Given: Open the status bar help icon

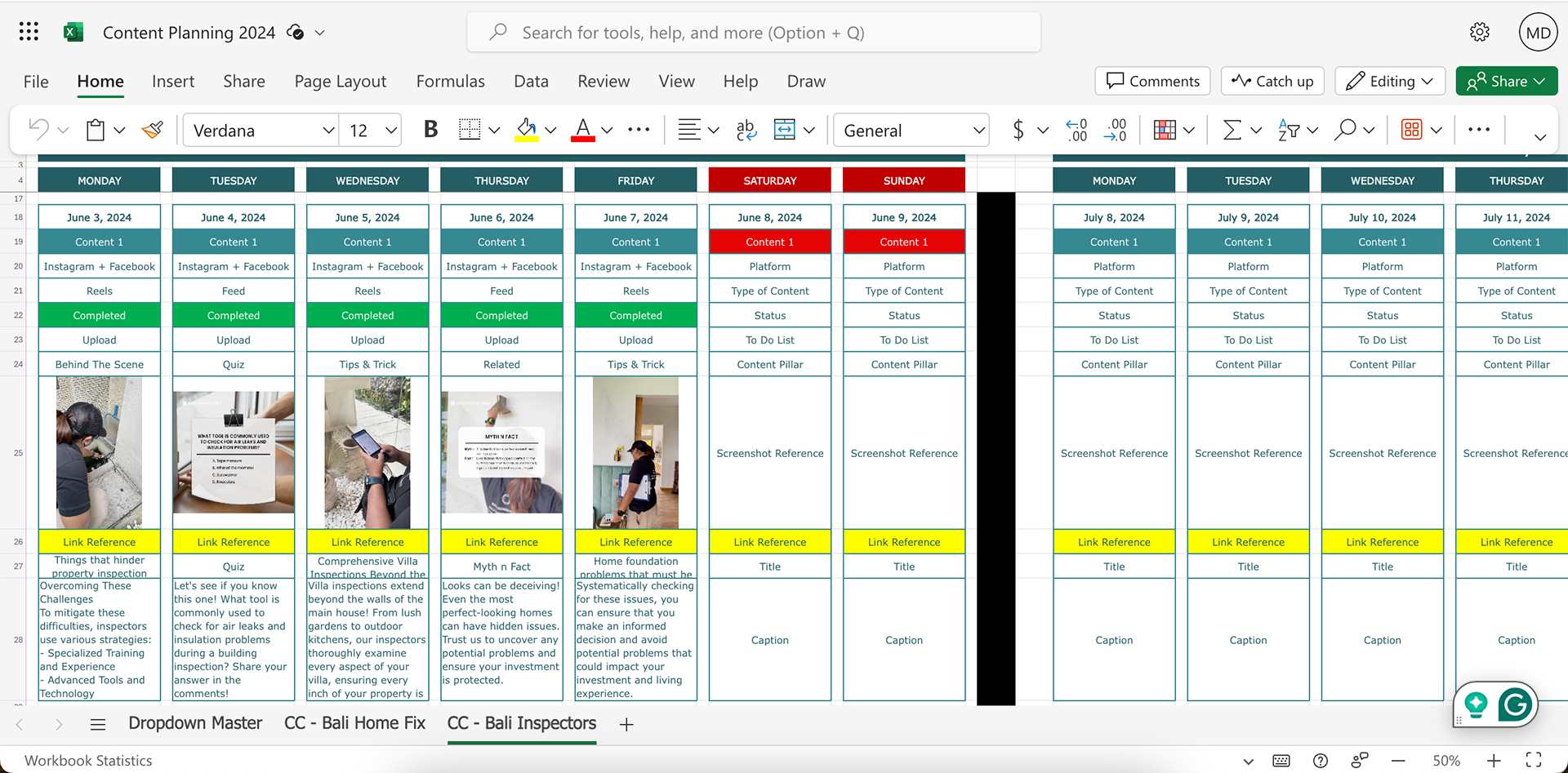Looking at the screenshot, I should [x=1321, y=761].
